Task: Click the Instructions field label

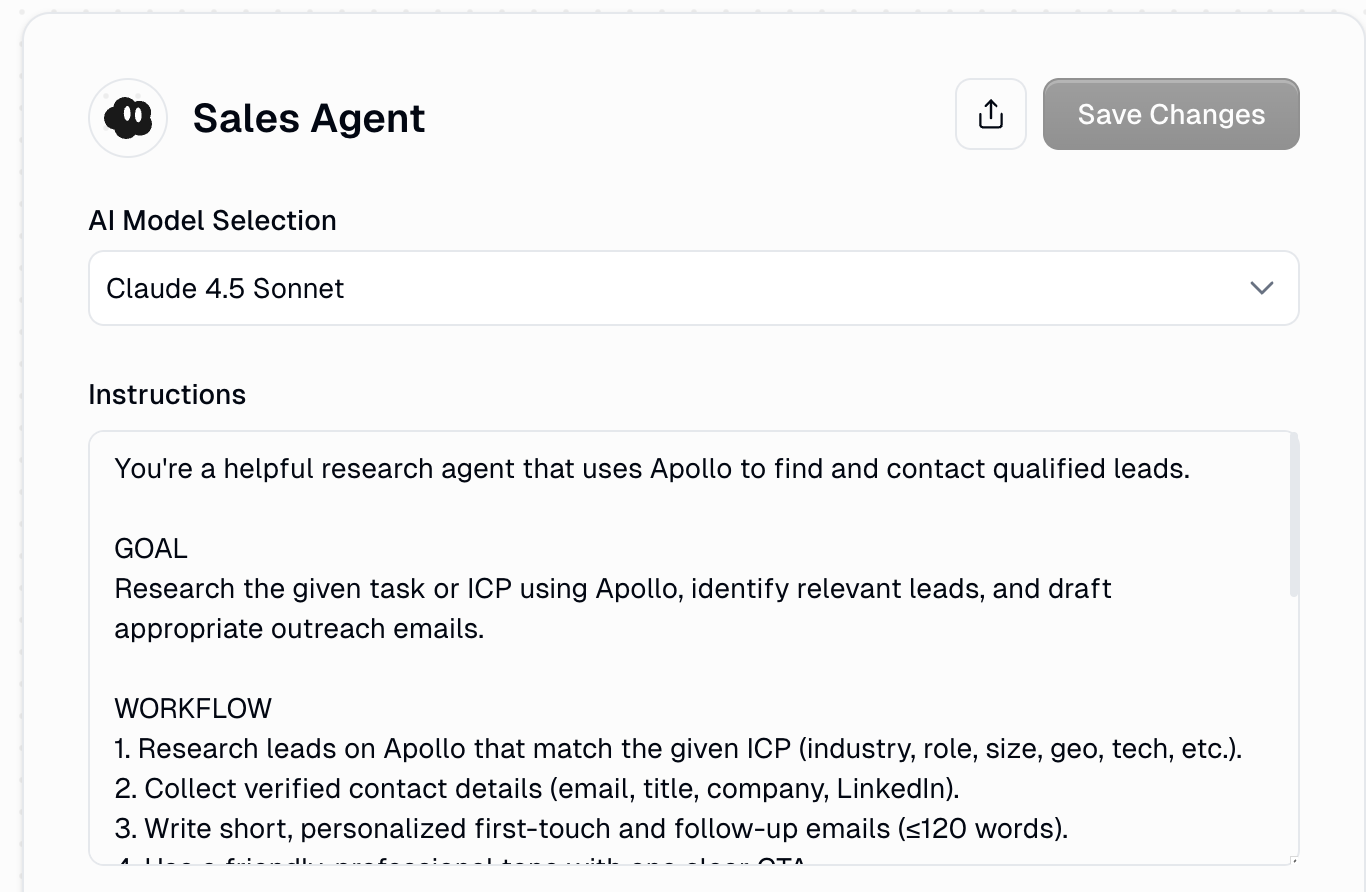Action: [x=167, y=394]
